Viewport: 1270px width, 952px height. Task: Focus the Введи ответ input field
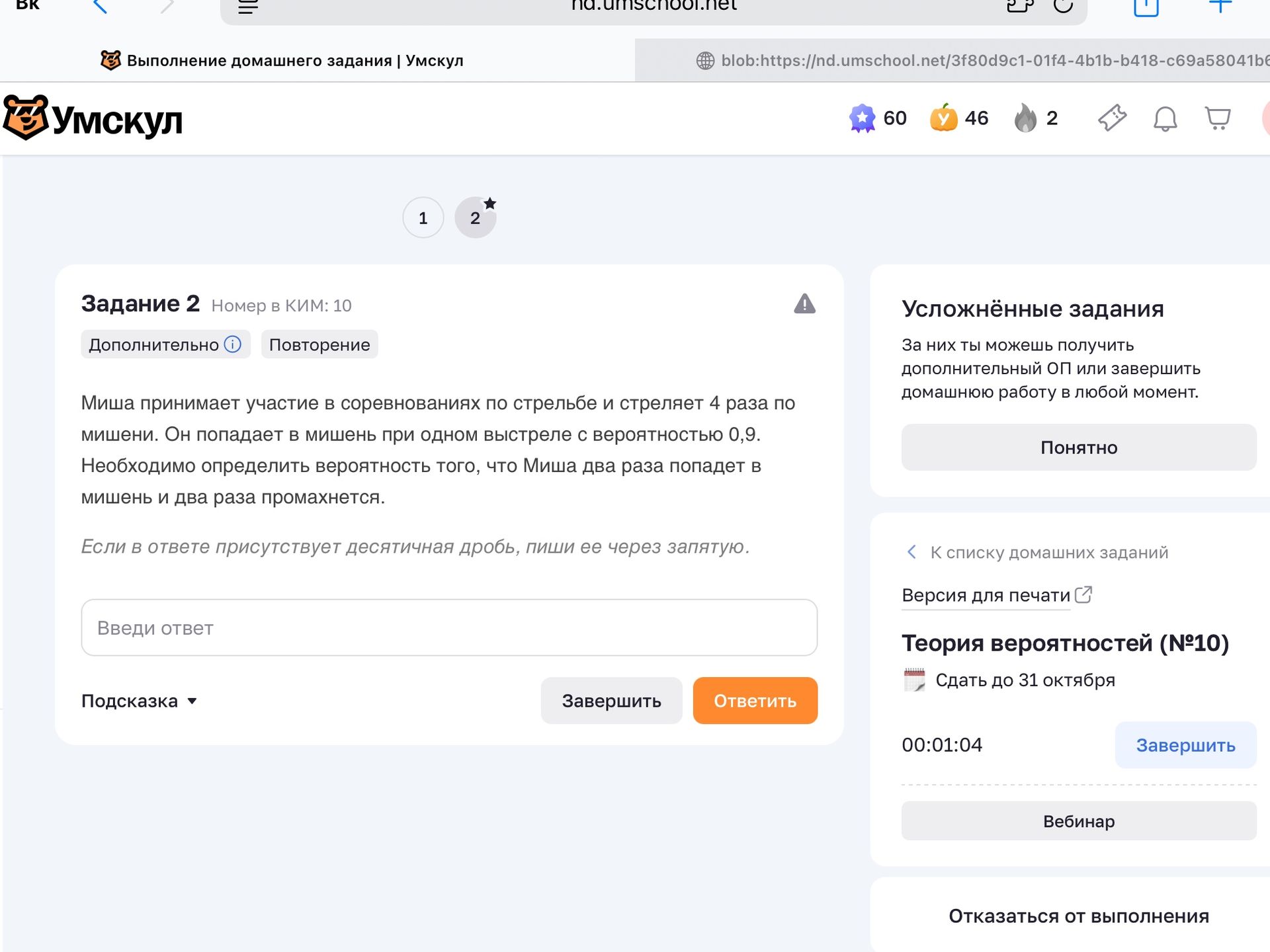[449, 627]
